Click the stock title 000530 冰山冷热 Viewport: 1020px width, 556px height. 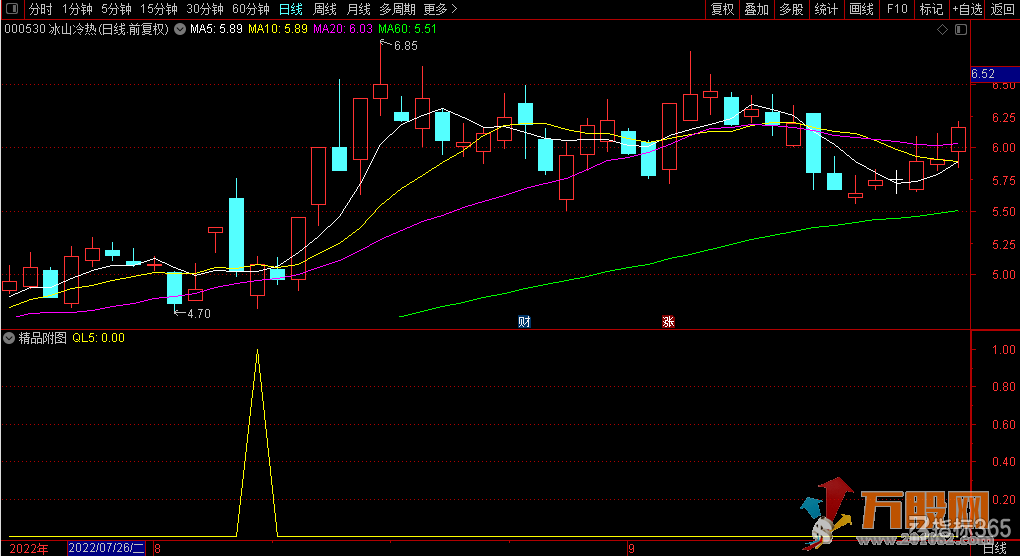(x=87, y=29)
